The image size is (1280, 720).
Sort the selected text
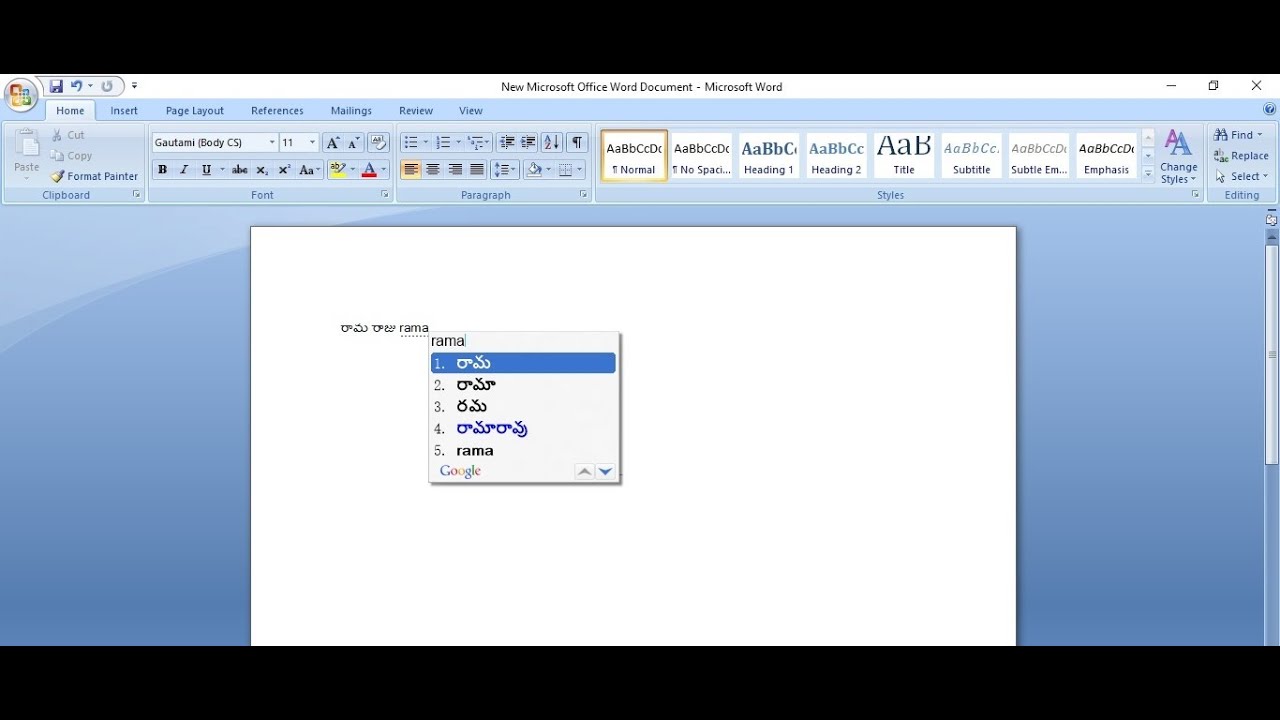(x=552, y=143)
